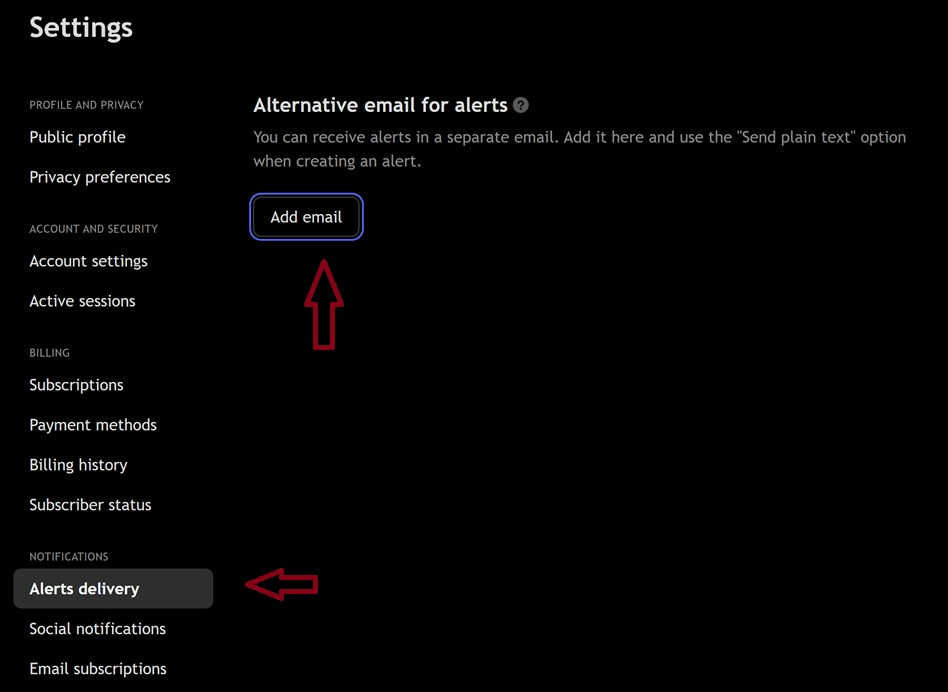Click the NOTIFICATIONS section header
Viewport: 948px width, 692px height.
tap(68, 556)
